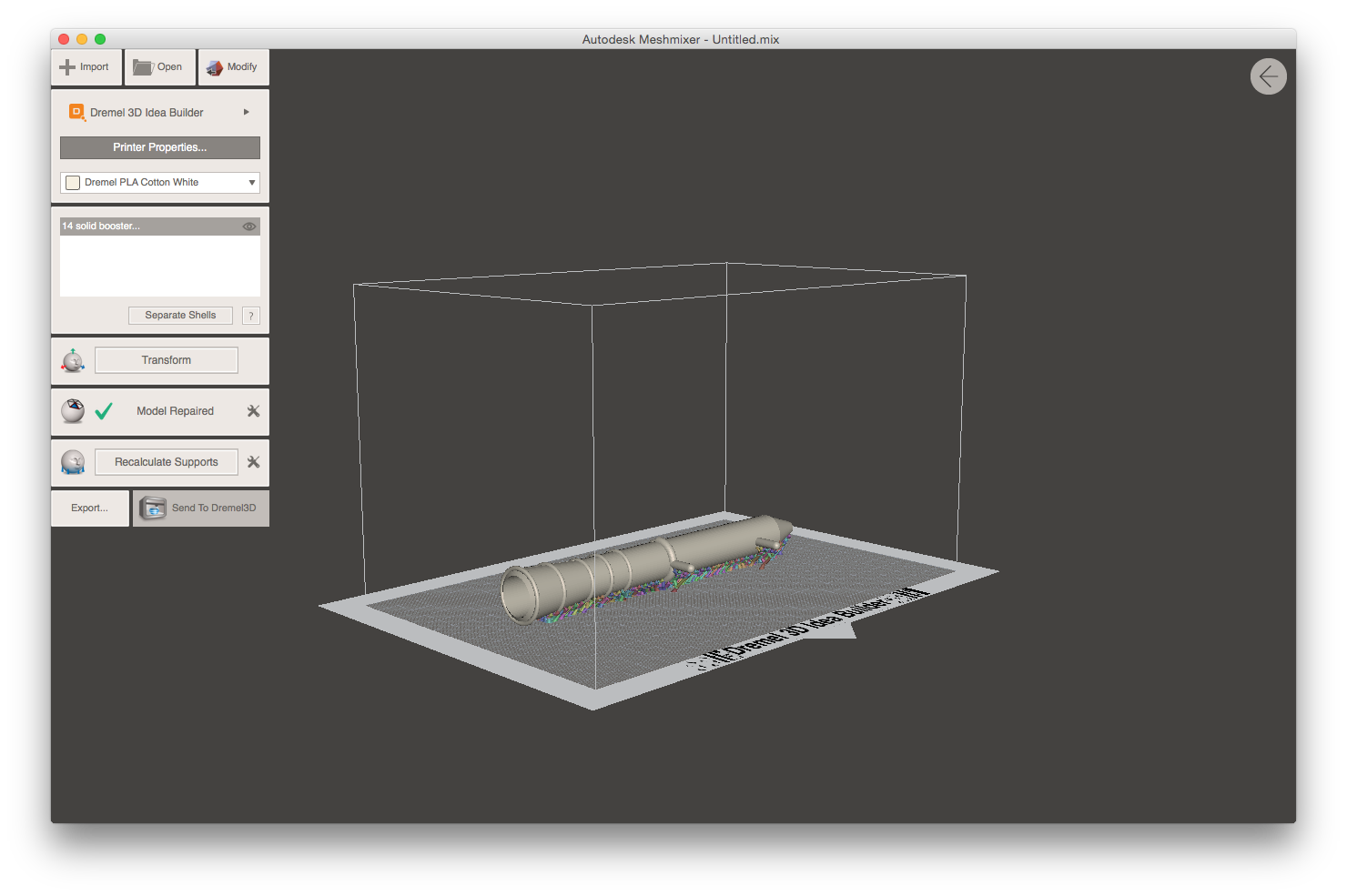The width and height of the screenshot is (1347, 896).
Task: Open the Separate Shells help question mark
Action: pyautogui.click(x=251, y=316)
